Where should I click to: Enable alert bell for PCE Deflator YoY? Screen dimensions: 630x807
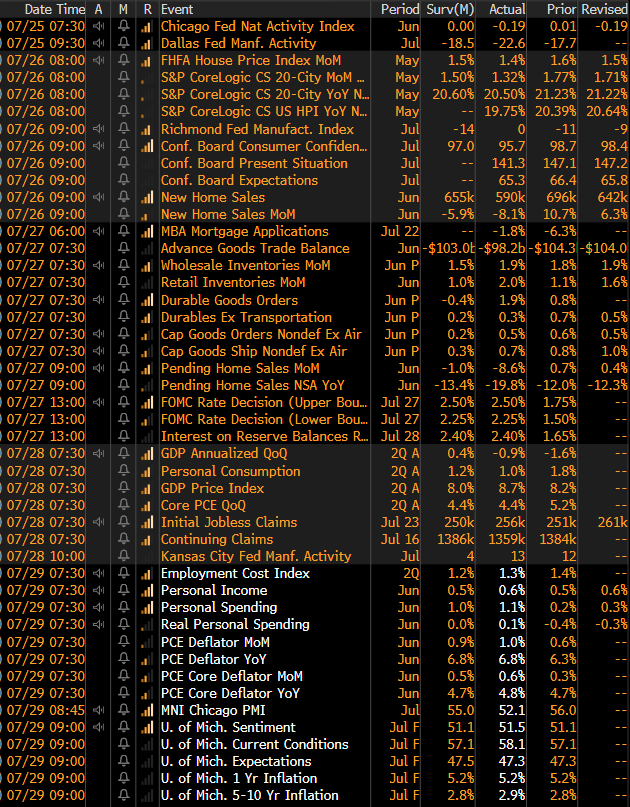coord(123,659)
